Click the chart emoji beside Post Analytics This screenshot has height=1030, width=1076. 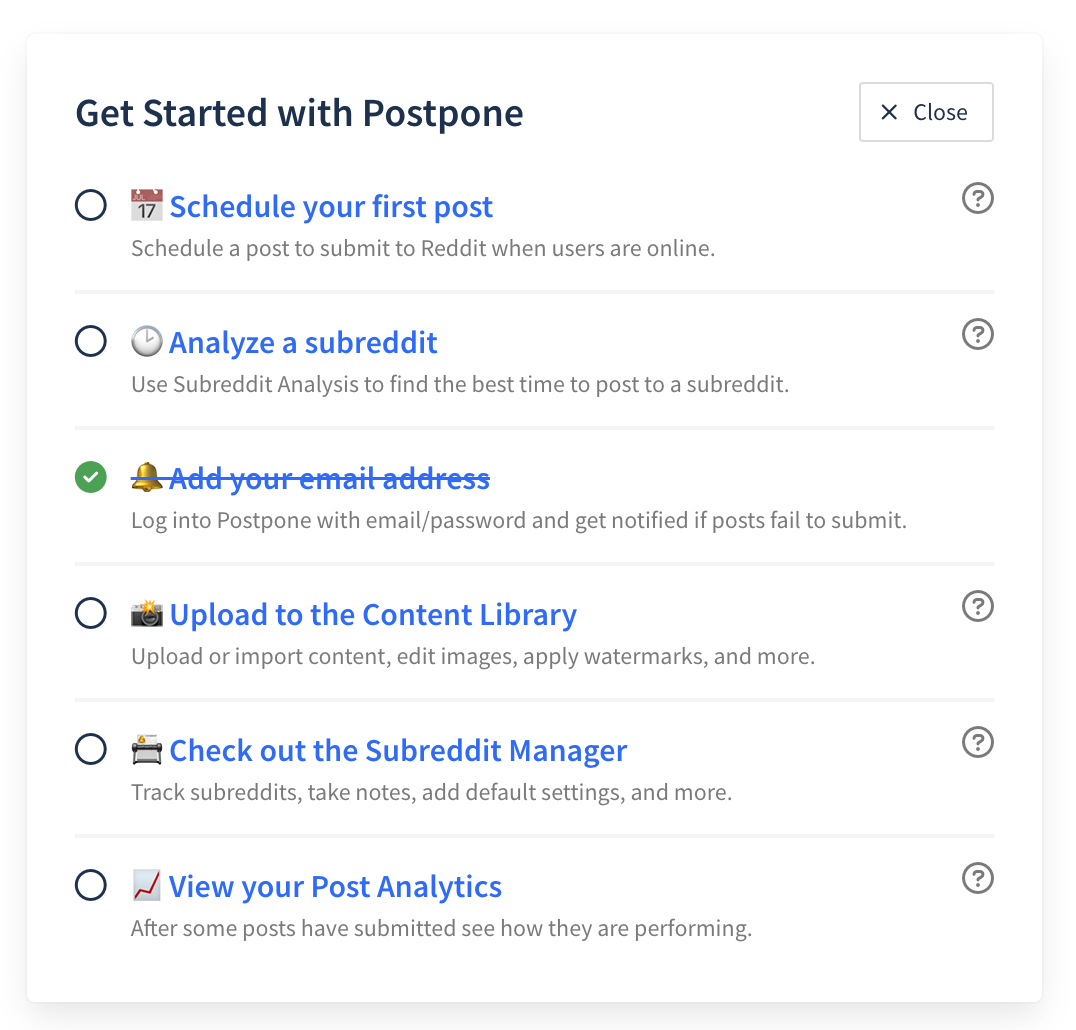[147, 885]
